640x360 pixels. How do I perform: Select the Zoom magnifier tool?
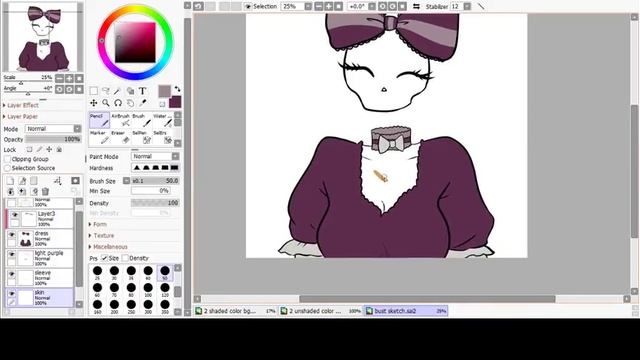(x=106, y=103)
